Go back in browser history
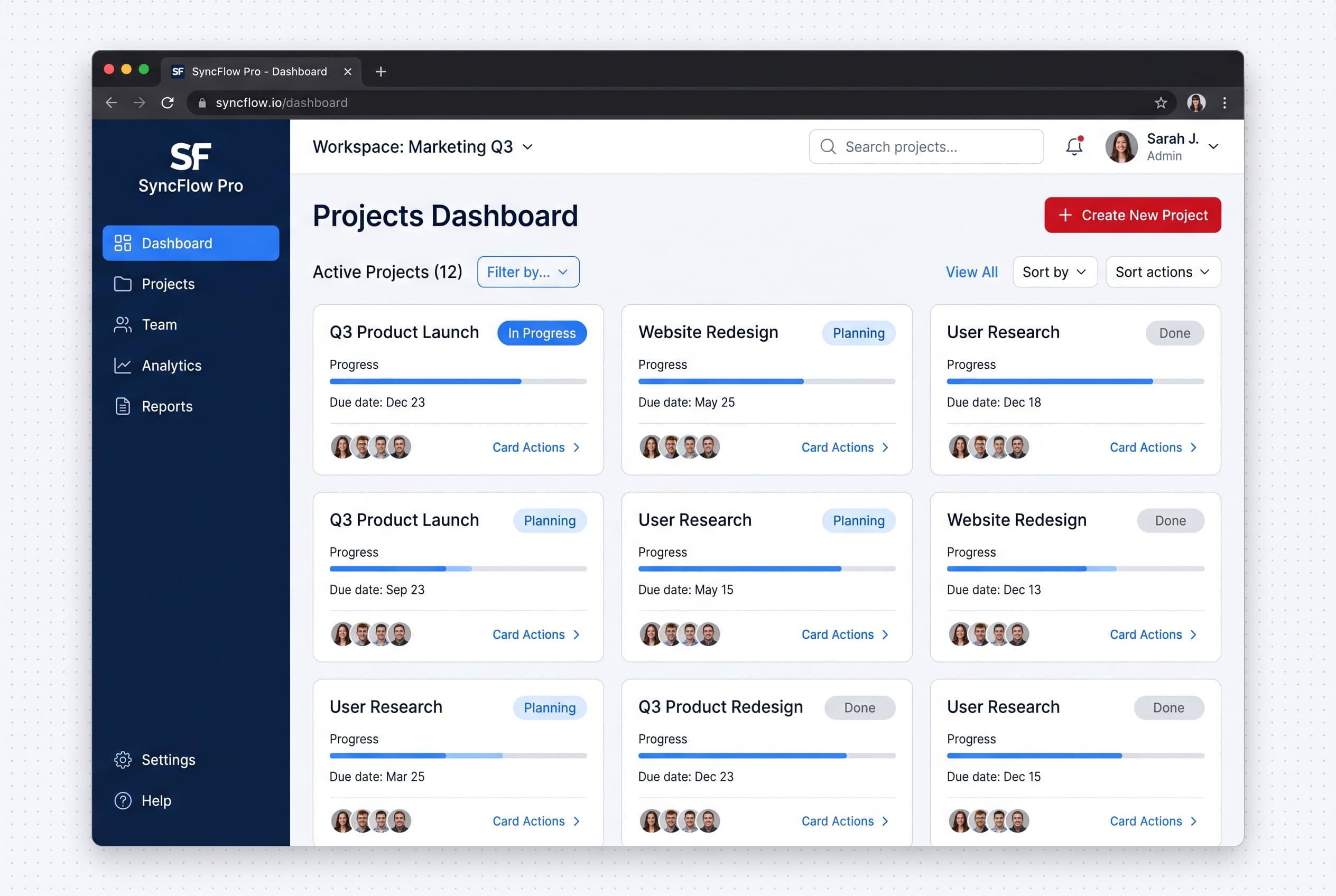This screenshot has height=896, width=1336. (x=112, y=103)
